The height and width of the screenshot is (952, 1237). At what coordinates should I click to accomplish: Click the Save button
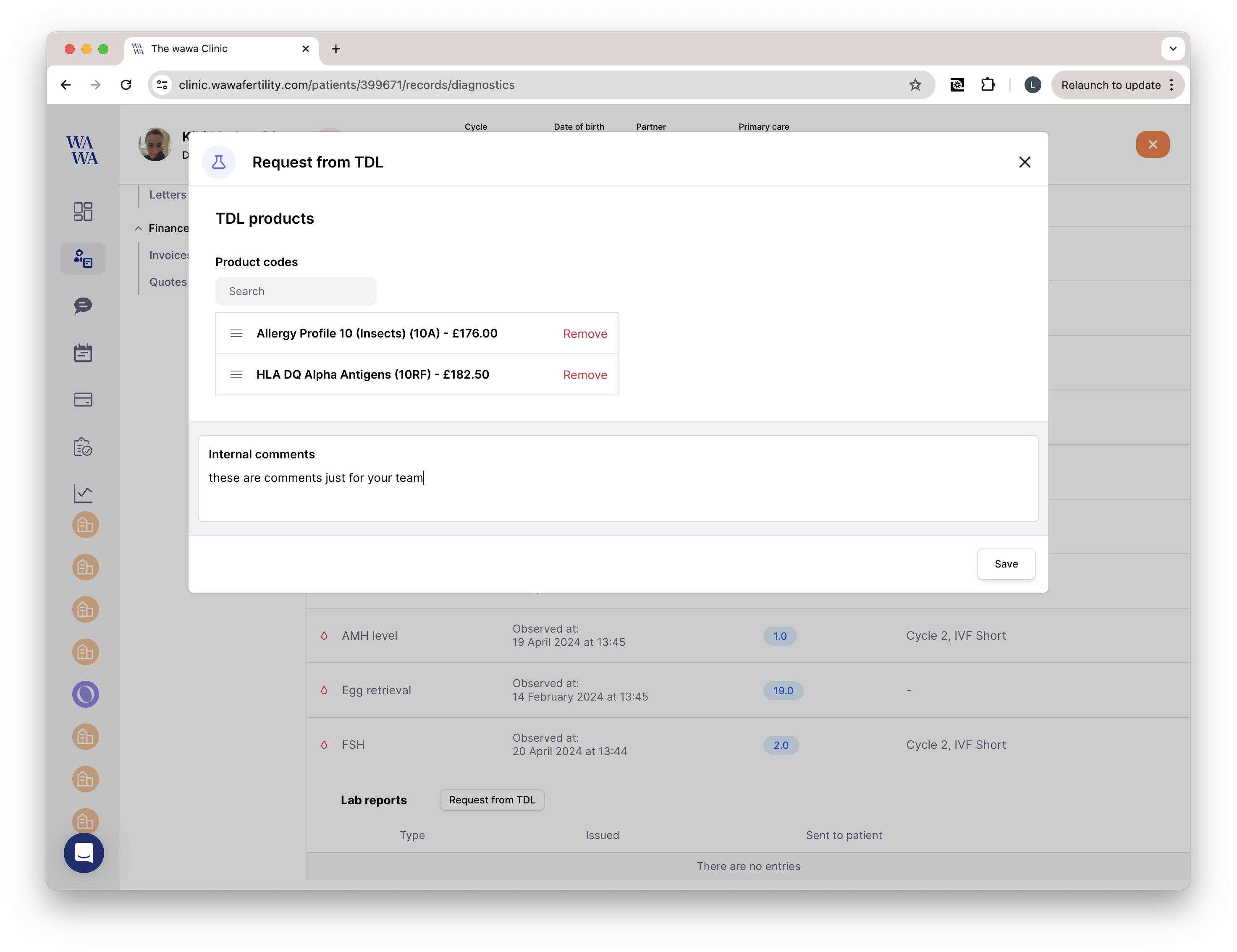click(x=1005, y=564)
